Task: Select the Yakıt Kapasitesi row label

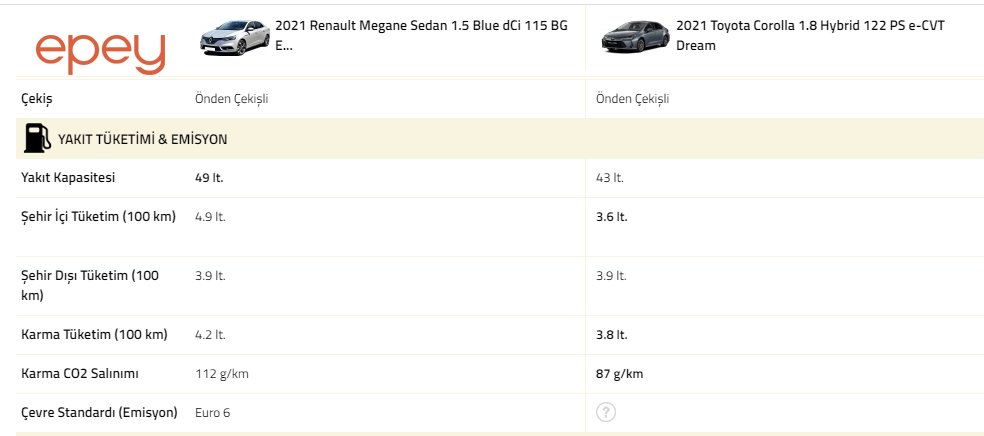Action: point(68,178)
